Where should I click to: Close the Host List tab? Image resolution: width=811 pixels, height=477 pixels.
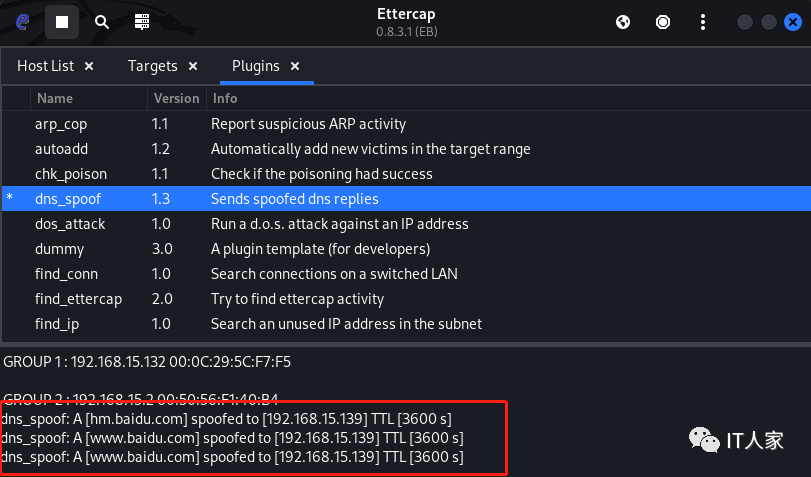pos(89,66)
